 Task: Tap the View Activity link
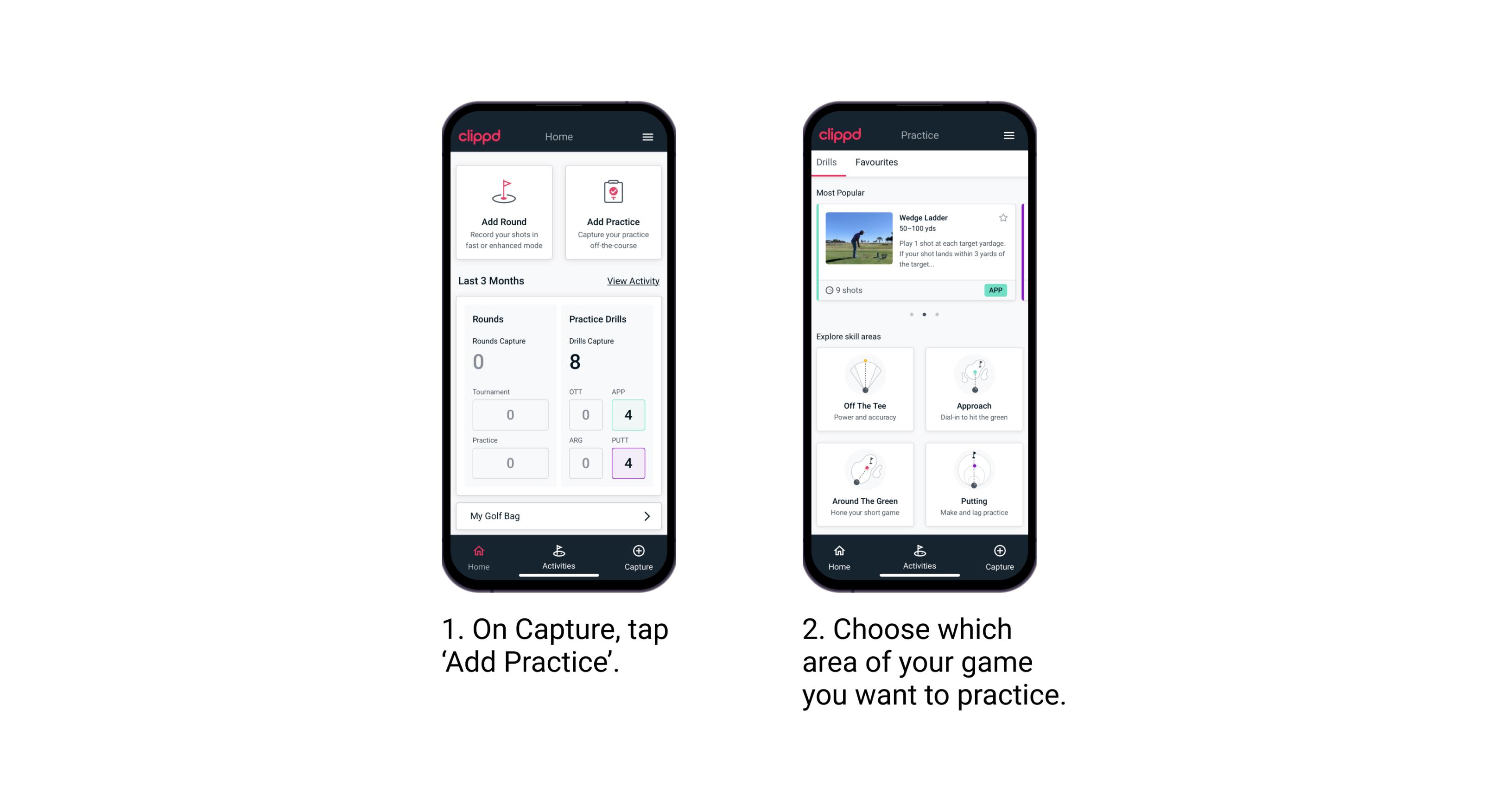click(631, 281)
